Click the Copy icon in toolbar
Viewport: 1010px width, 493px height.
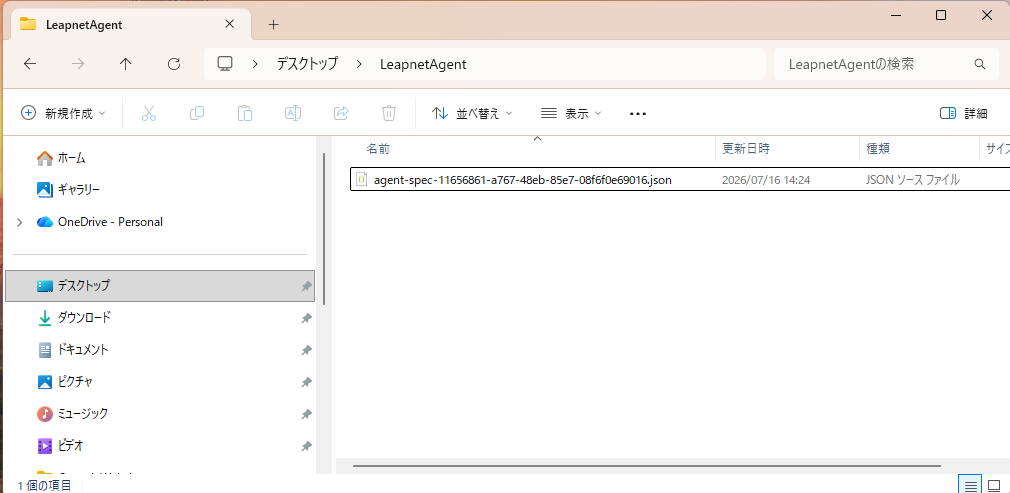click(196, 113)
